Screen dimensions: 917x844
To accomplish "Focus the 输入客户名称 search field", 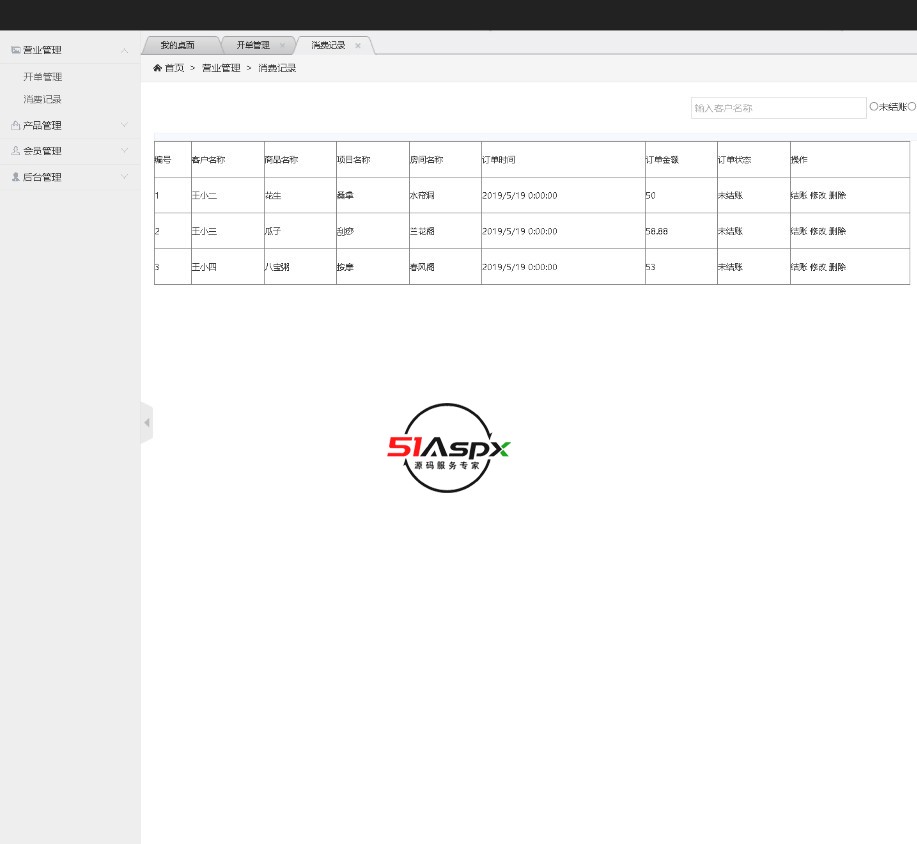I will pos(778,108).
